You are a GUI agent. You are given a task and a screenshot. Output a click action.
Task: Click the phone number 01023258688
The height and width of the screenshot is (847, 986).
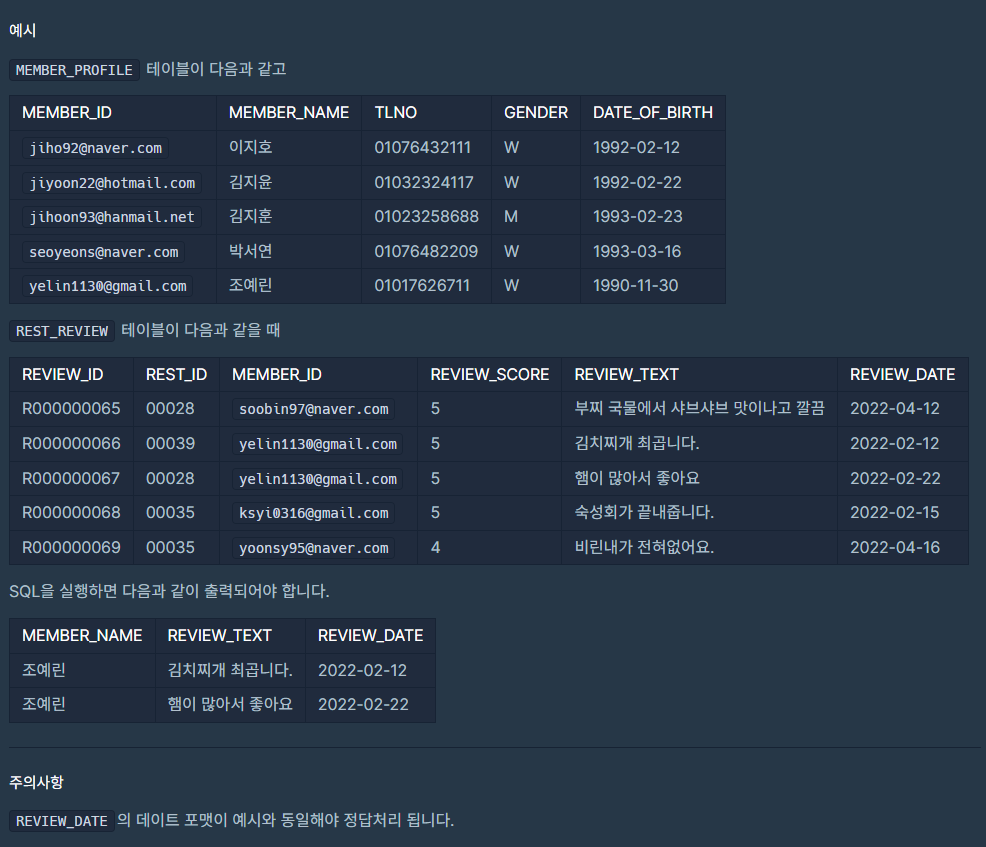pos(426,216)
